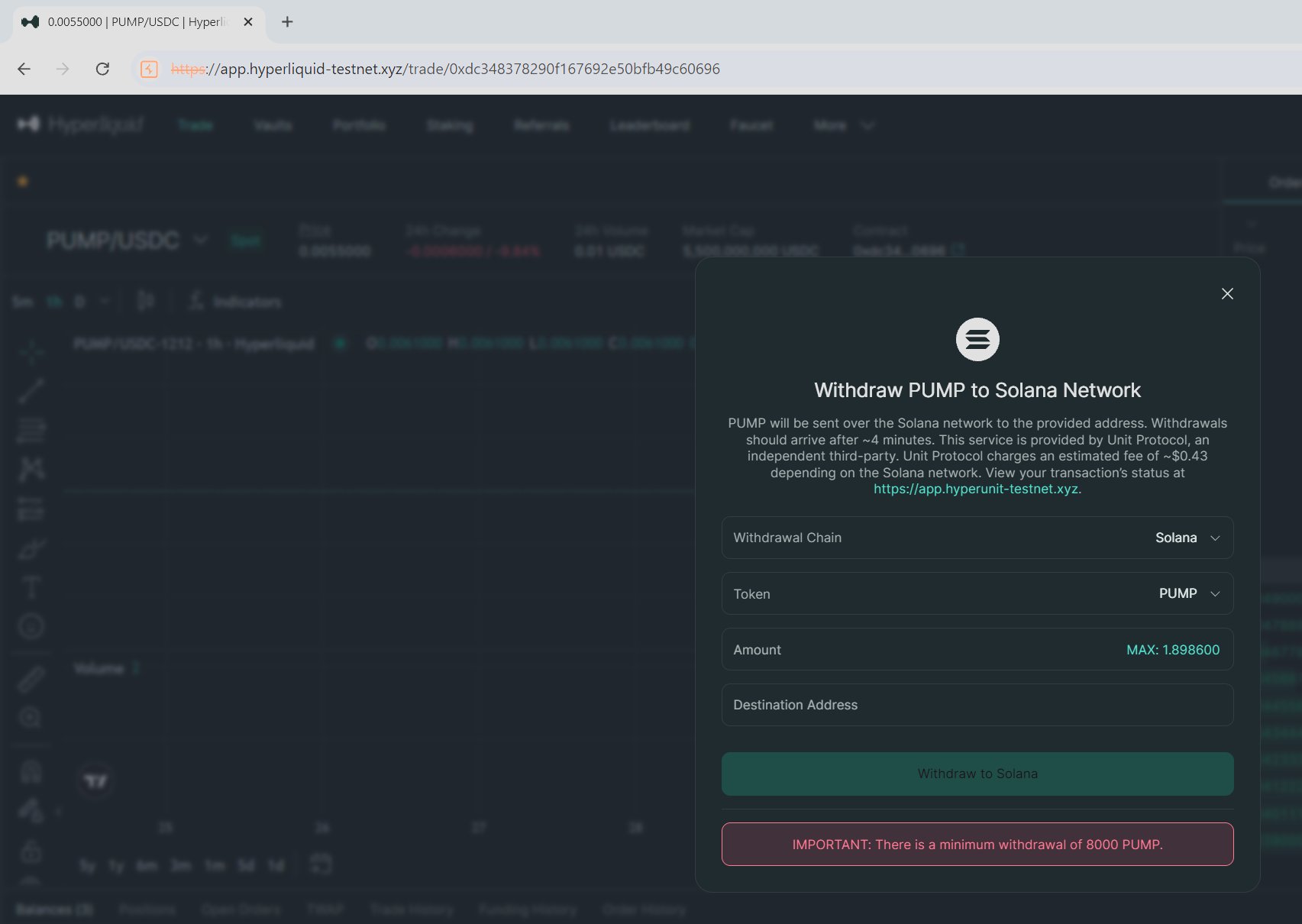1302x924 pixels.
Task: Select the 1h chart interval
Action: tap(54, 302)
